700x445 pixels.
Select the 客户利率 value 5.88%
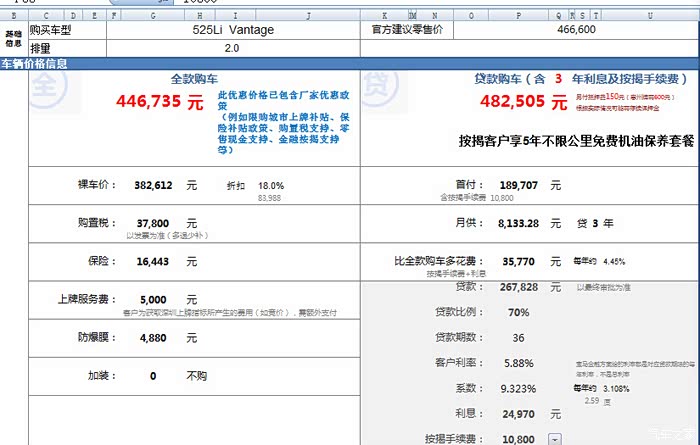click(x=519, y=363)
